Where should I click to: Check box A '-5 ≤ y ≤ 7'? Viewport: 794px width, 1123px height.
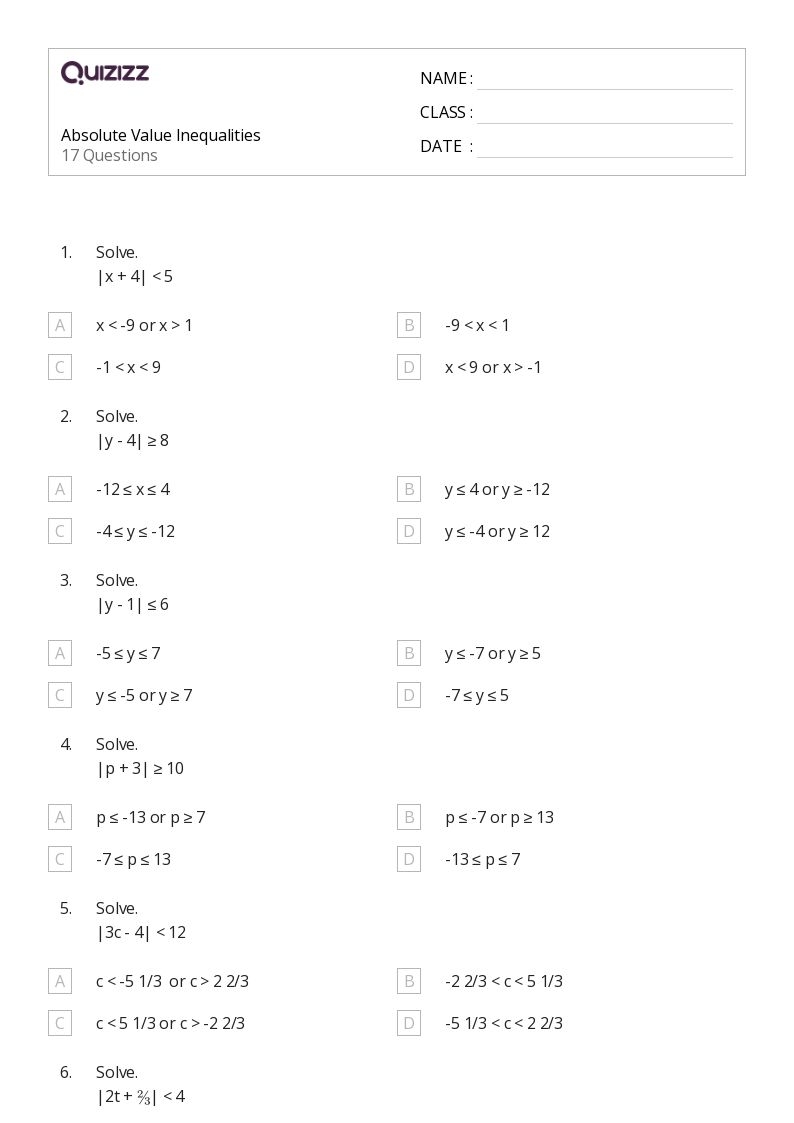60,653
